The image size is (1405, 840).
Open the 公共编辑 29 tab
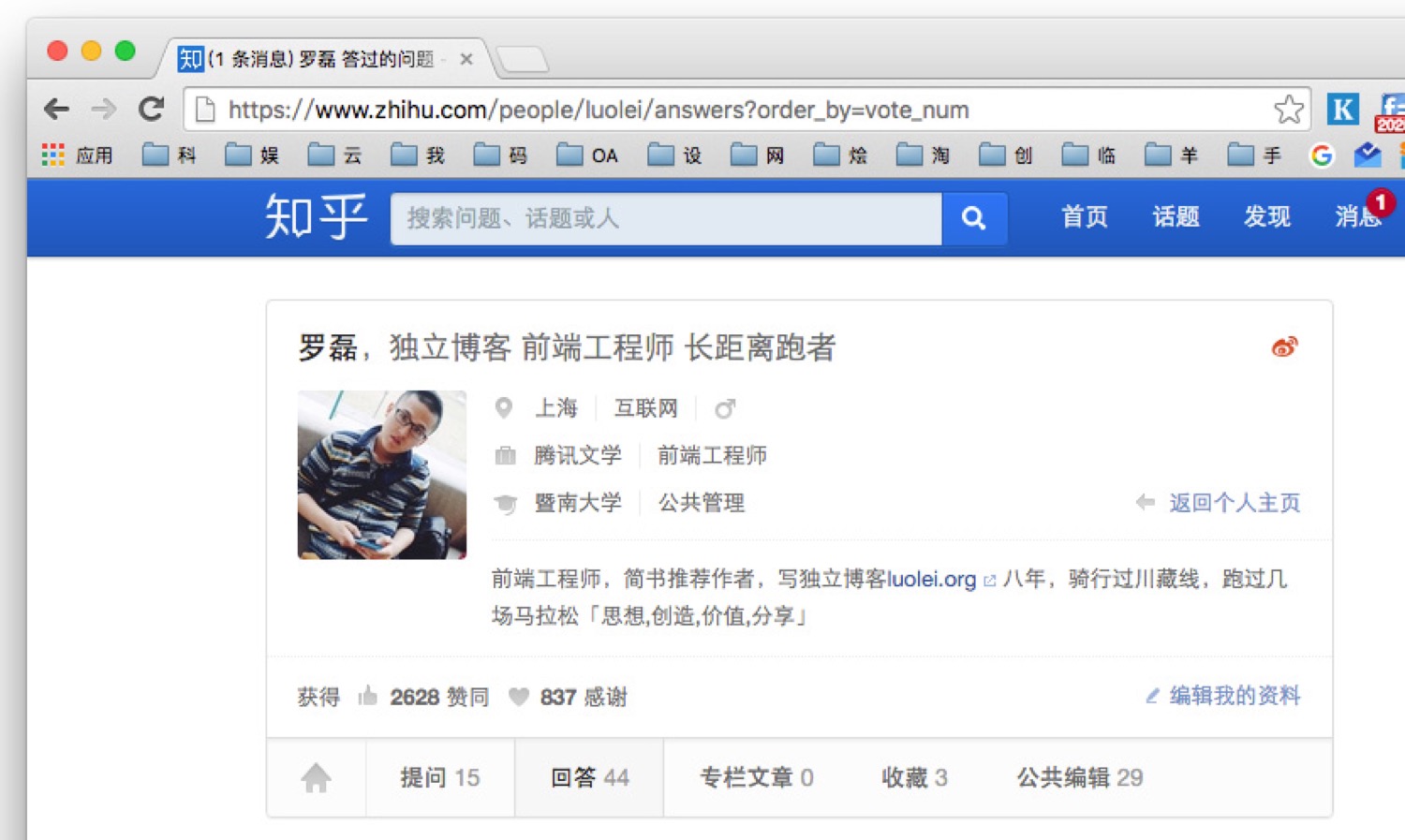1079,777
